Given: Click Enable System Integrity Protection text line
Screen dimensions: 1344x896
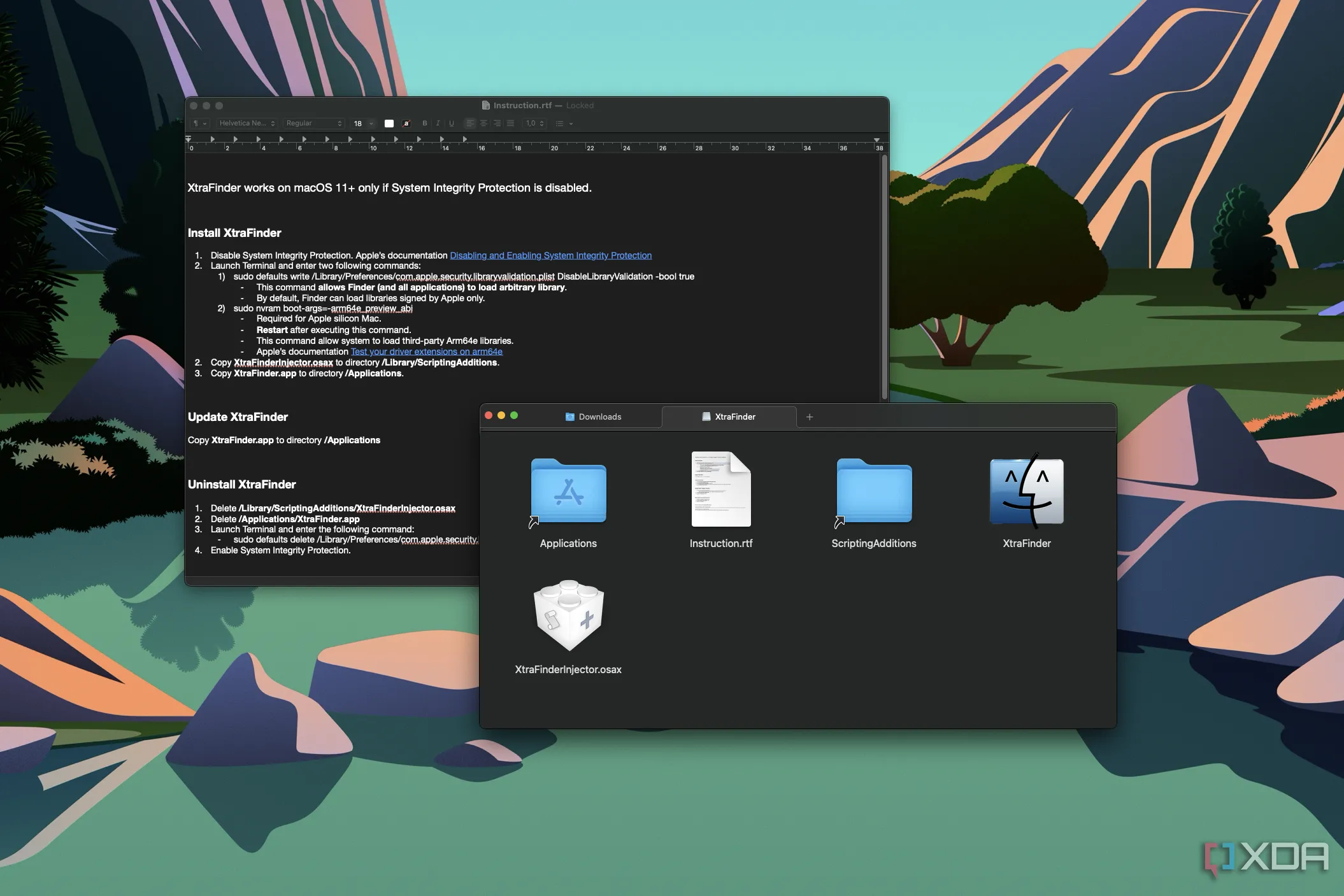Looking at the screenshot, I should [x=280, y=550].
